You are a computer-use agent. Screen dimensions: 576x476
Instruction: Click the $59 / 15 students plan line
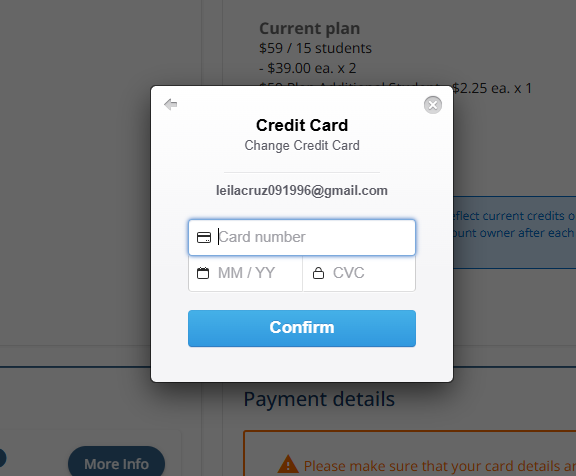(x=315, y=48)
